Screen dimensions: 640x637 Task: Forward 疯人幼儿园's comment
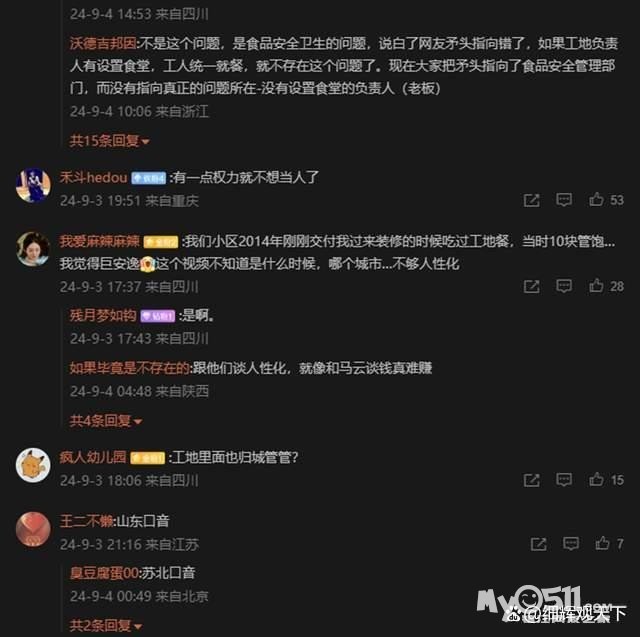[531, 480]
